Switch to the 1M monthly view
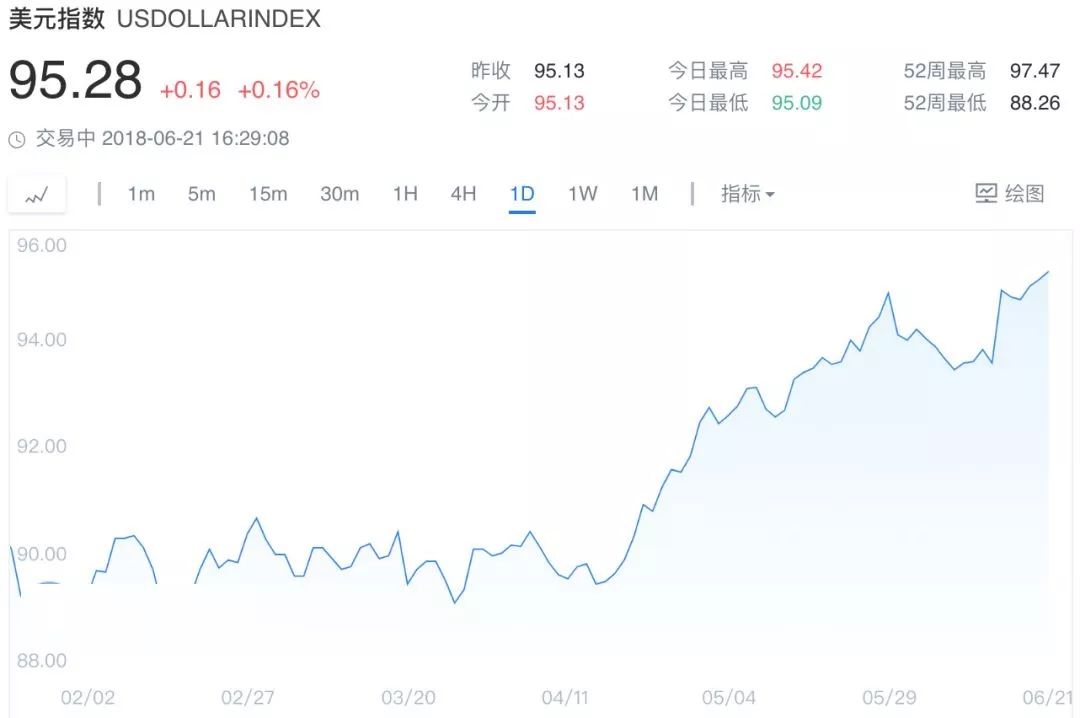 click(644, 194)
